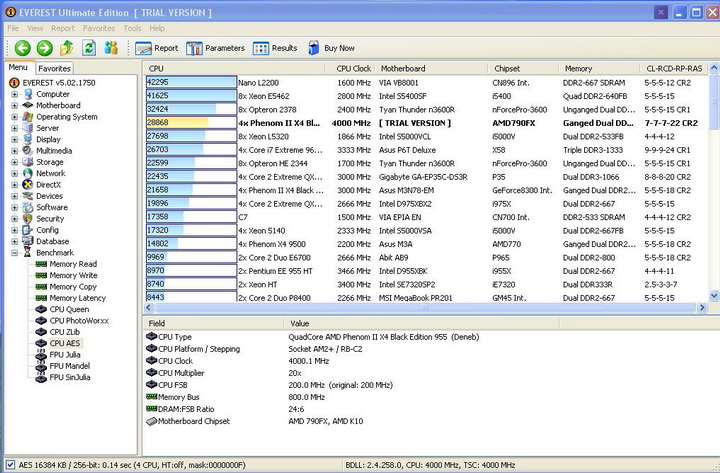Click the Refresh toolbar icon
Image resolution: width=720 pixels, height=473 pixels.
[x=89, y=48]
